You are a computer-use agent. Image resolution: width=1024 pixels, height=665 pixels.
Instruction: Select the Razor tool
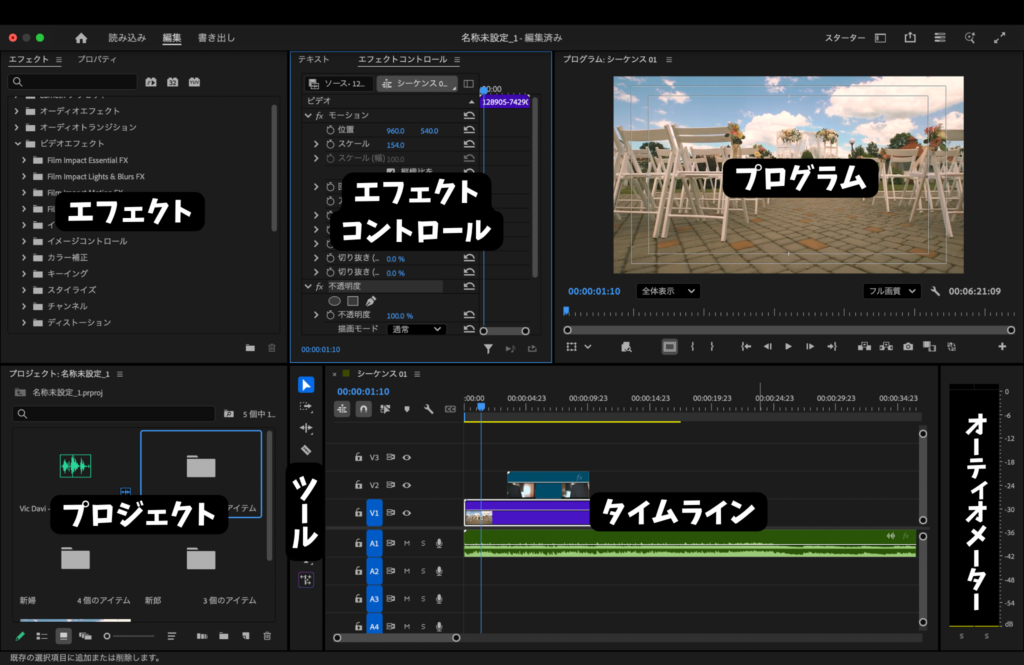point(306,450)
